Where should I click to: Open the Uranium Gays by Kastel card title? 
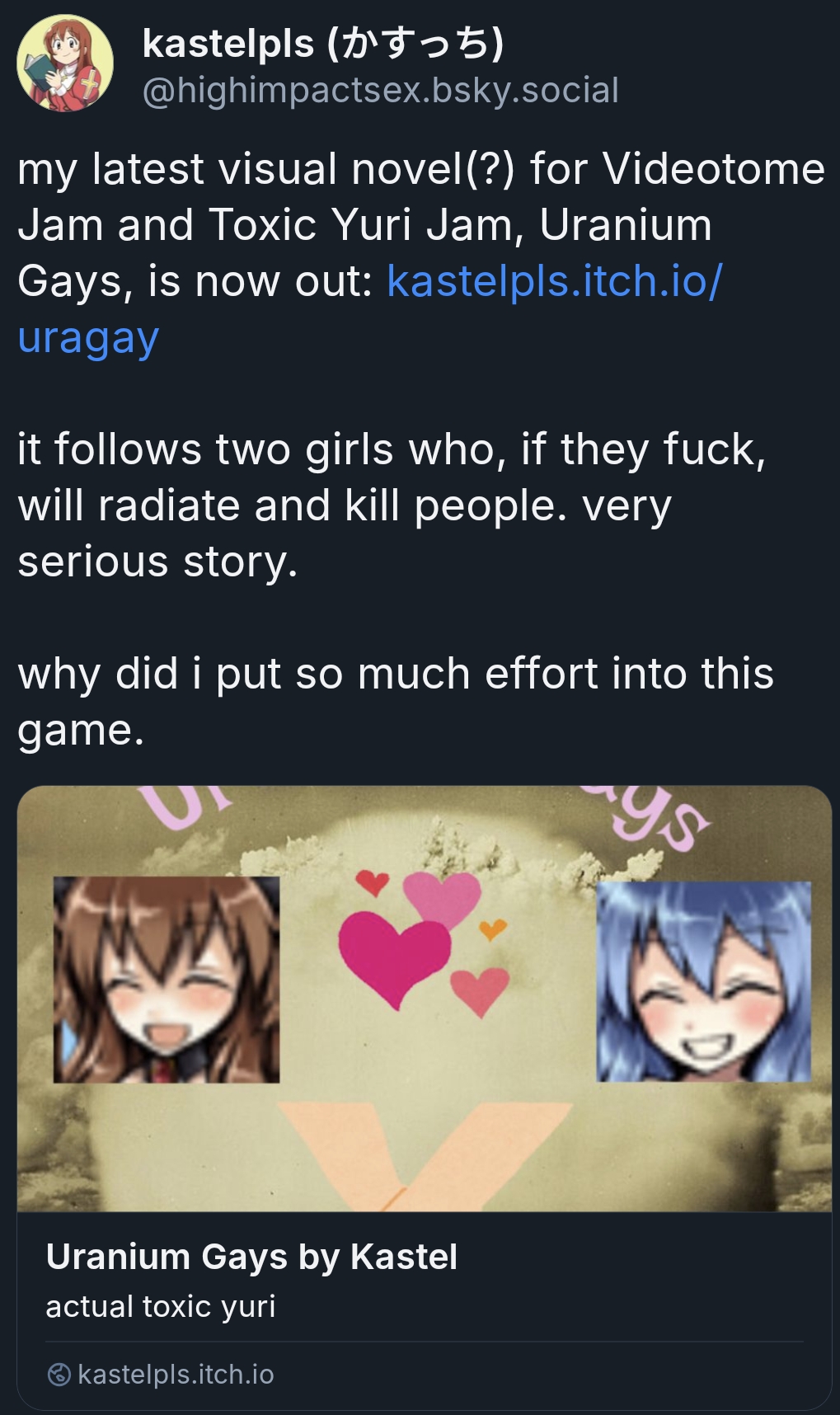(x=251, y=1257)
